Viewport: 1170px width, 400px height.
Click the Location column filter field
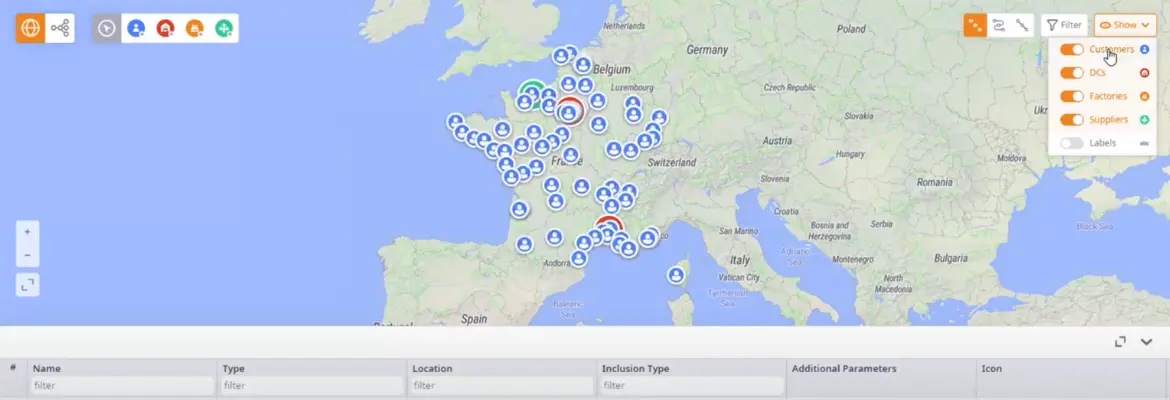click(x=502, y=386)
